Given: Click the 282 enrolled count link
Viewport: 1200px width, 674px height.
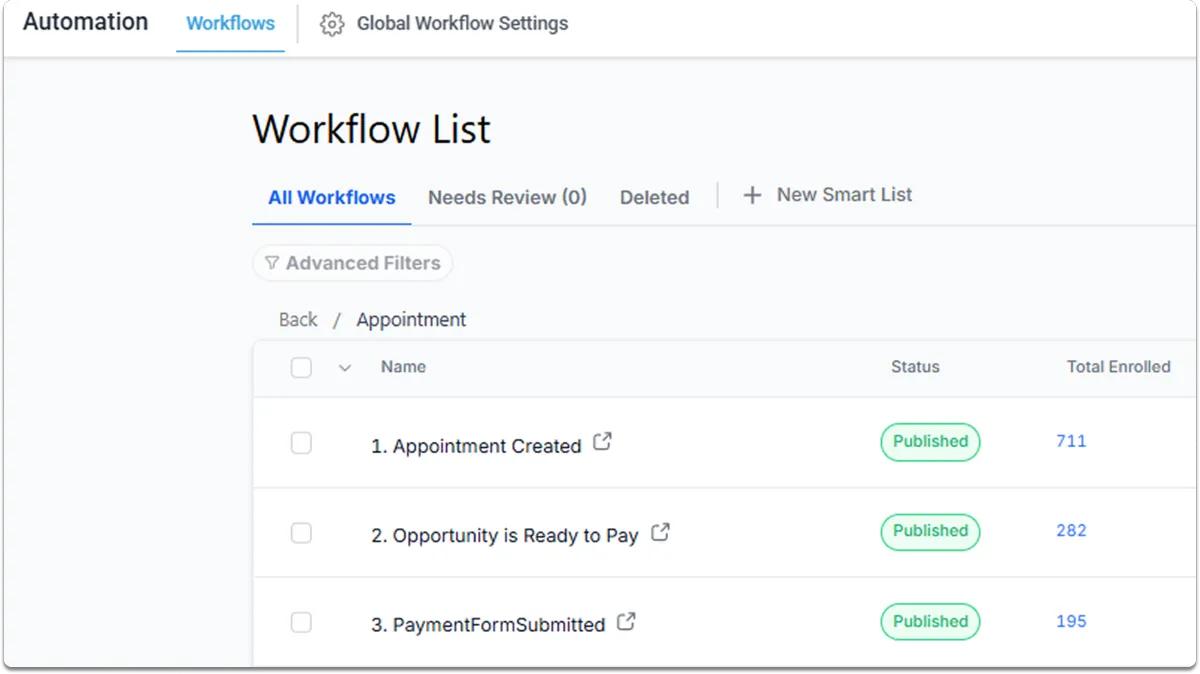Looking at the screenshot, I should tap(1071, 531).
